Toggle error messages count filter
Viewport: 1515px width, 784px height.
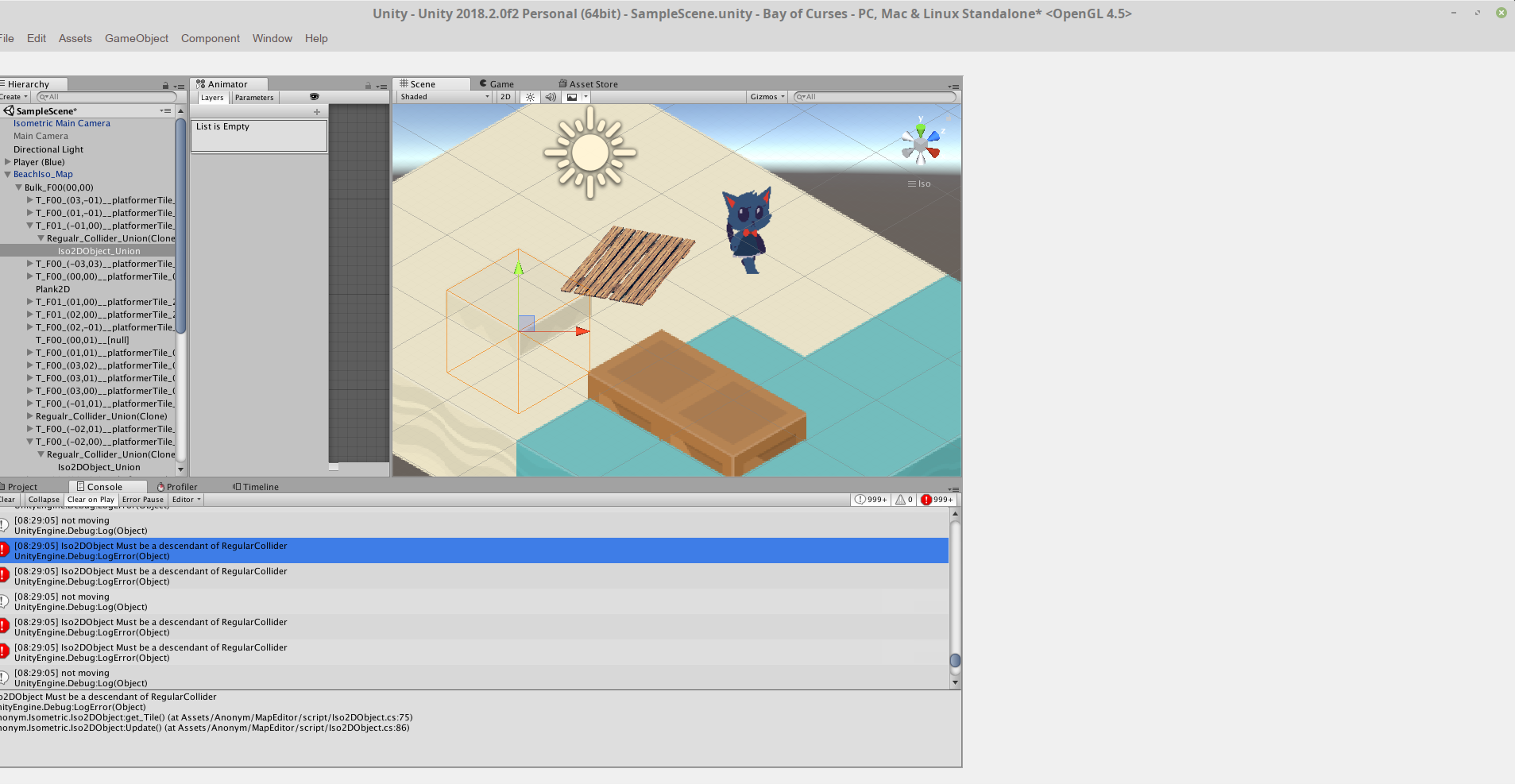pyautogui.click(x=937, y=500)
